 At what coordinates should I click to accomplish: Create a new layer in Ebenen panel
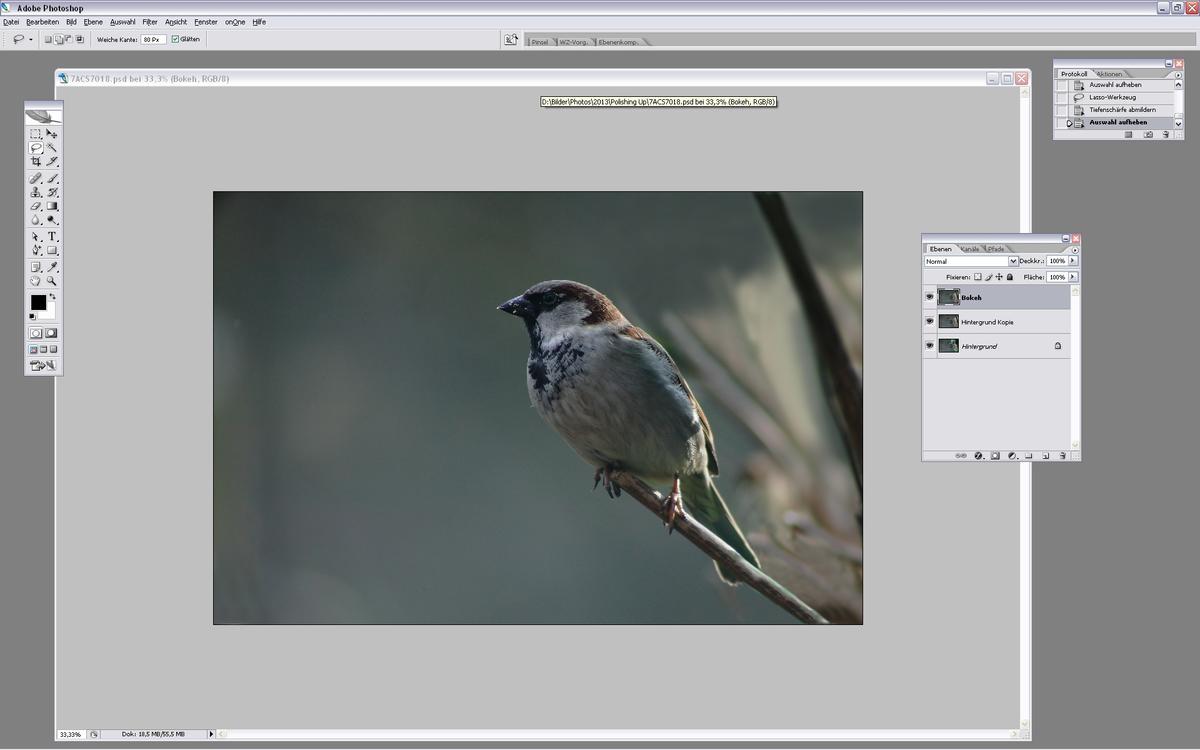point(1045,455)
